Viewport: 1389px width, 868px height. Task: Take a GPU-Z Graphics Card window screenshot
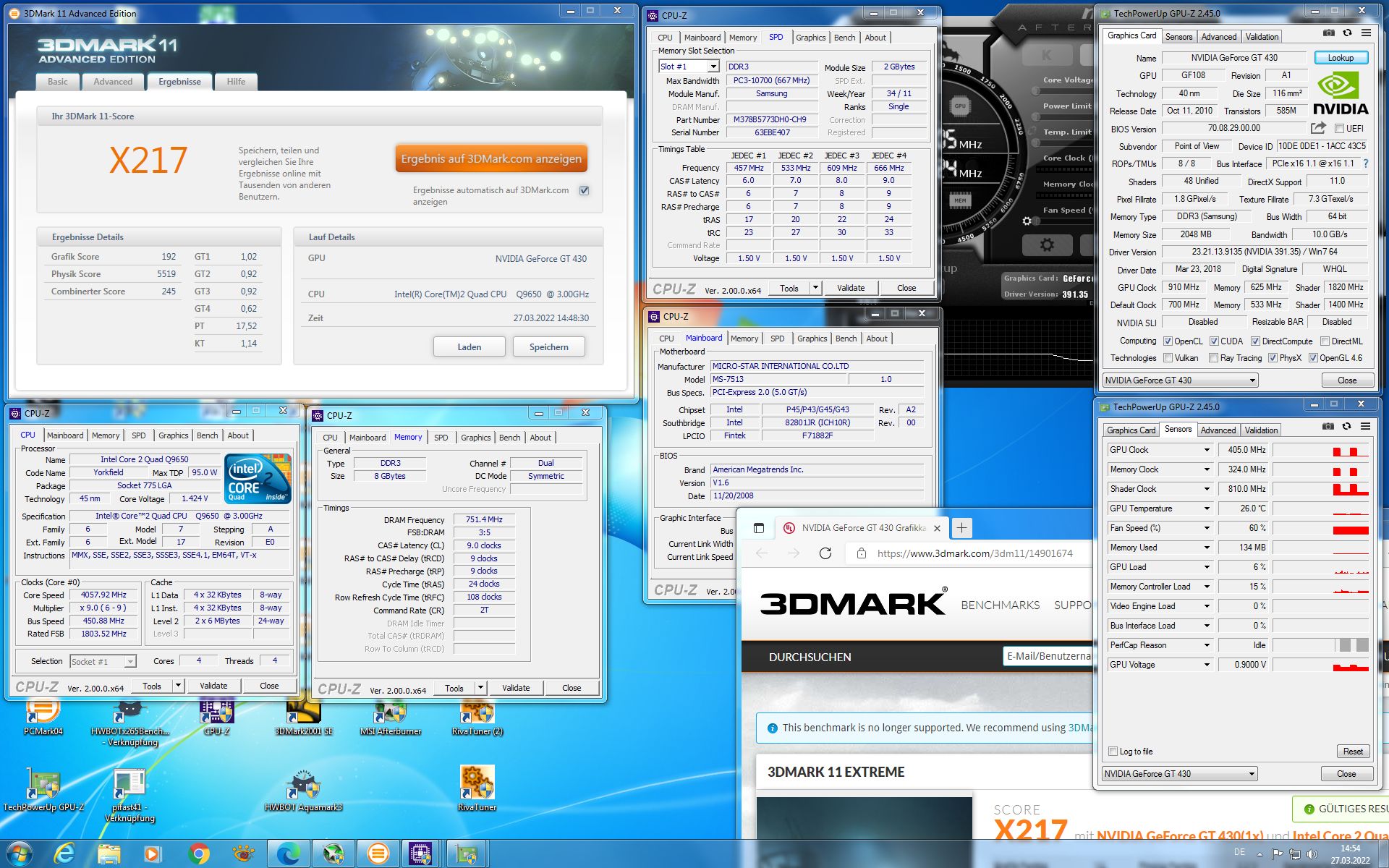point(1329,33)
